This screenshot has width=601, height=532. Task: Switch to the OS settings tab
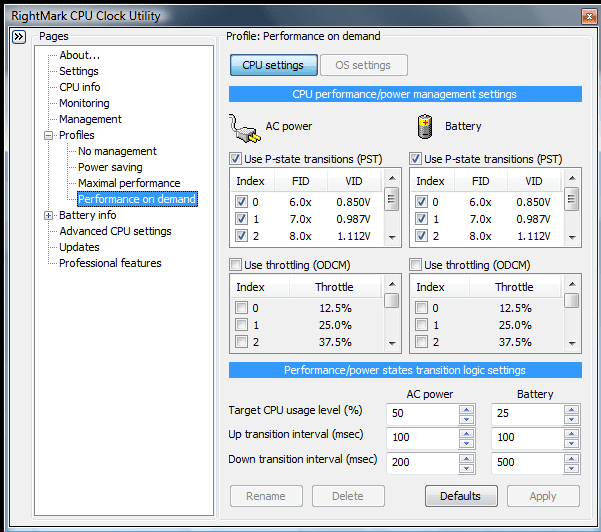pyautogui.click(x=363, y=65)
